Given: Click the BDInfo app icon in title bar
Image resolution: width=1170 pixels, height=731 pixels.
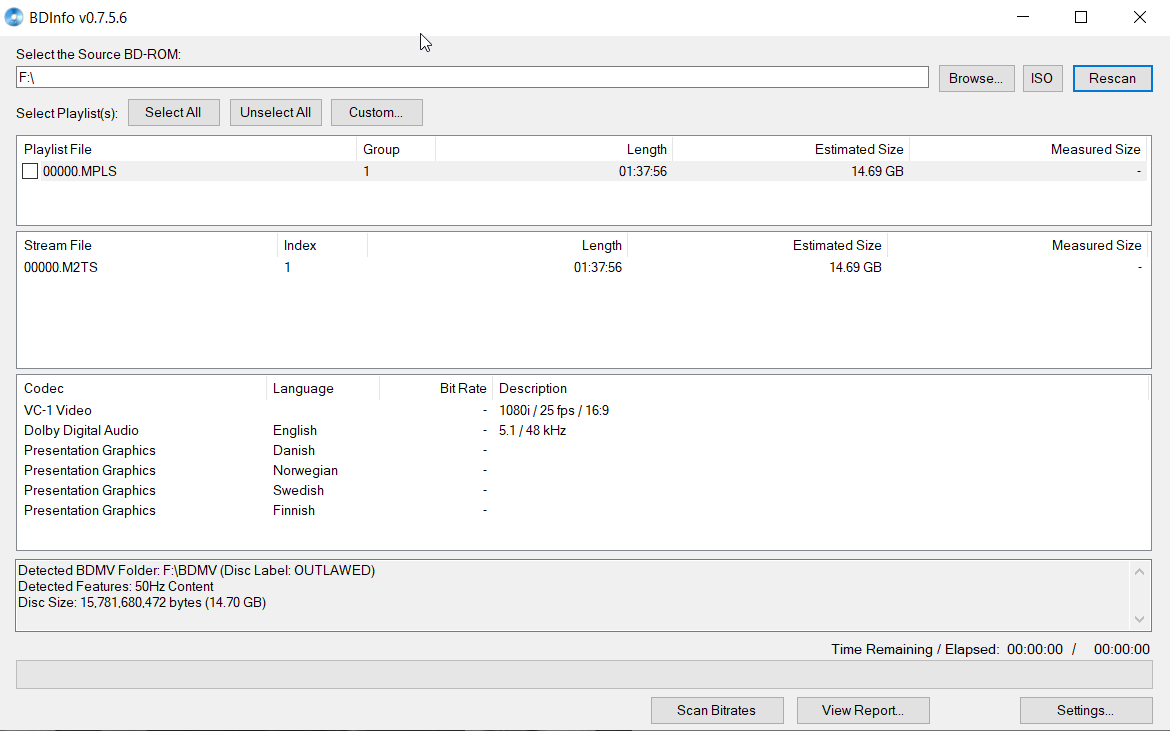Looking at the screenshot, I should [x=13, y=17].
